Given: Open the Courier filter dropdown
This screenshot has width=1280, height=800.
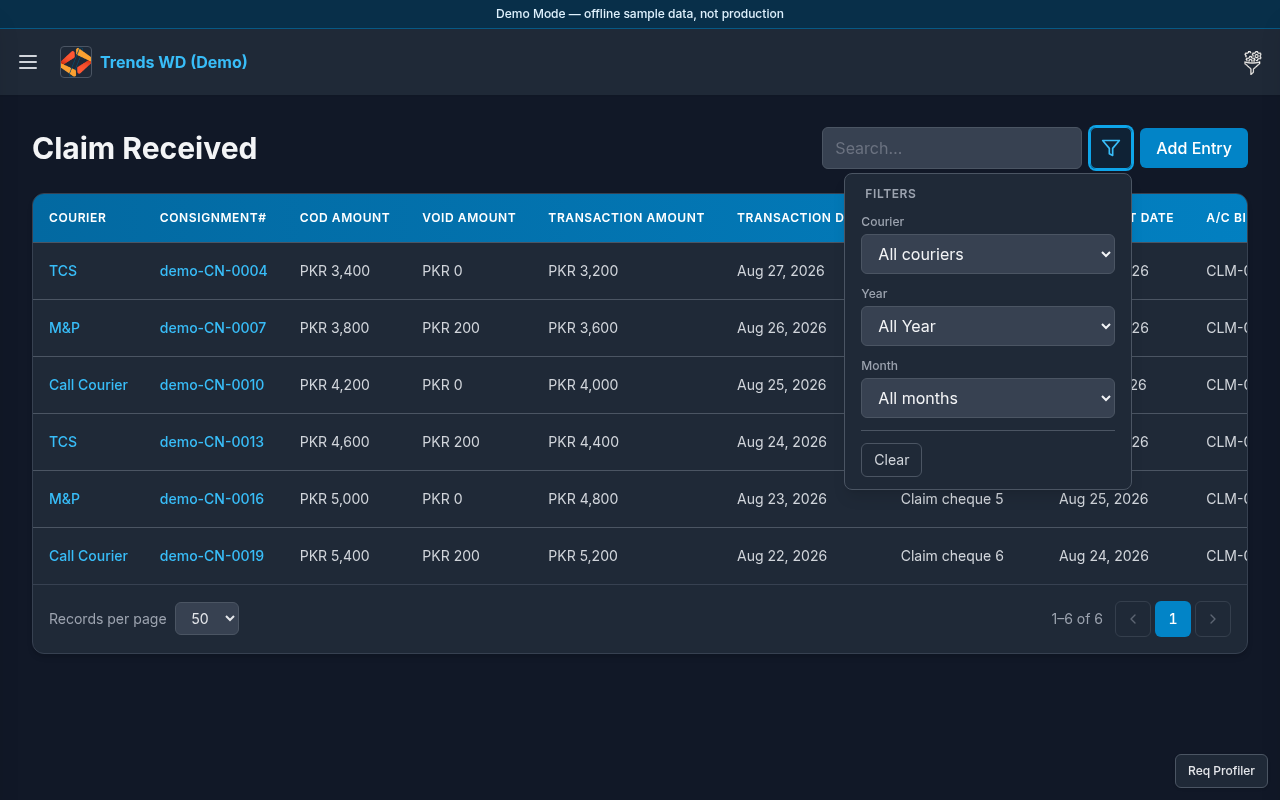Looking at the screenshot, I should click(x=988, y=254).
